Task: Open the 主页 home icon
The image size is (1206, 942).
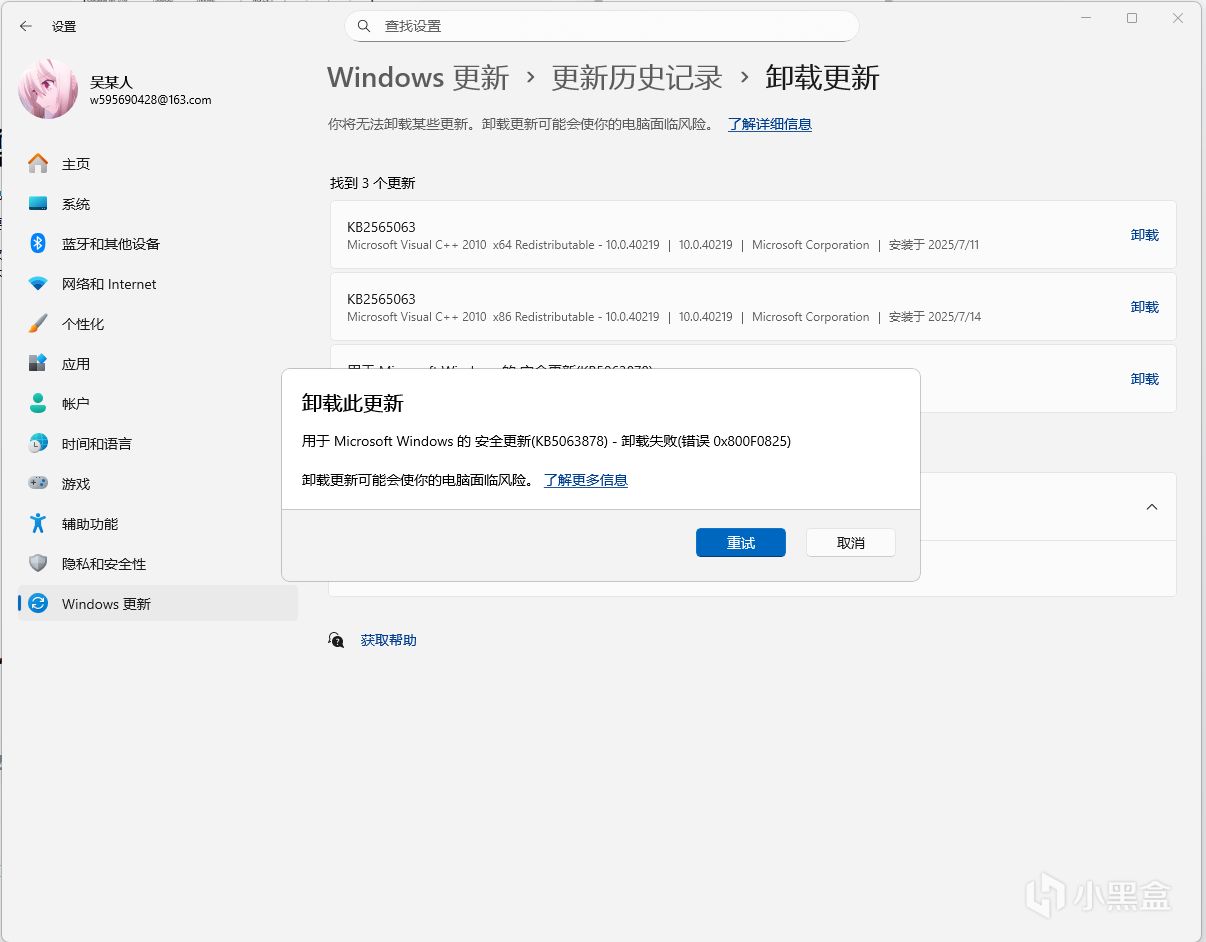Action: pyautogui.click(x=38, y=163)
